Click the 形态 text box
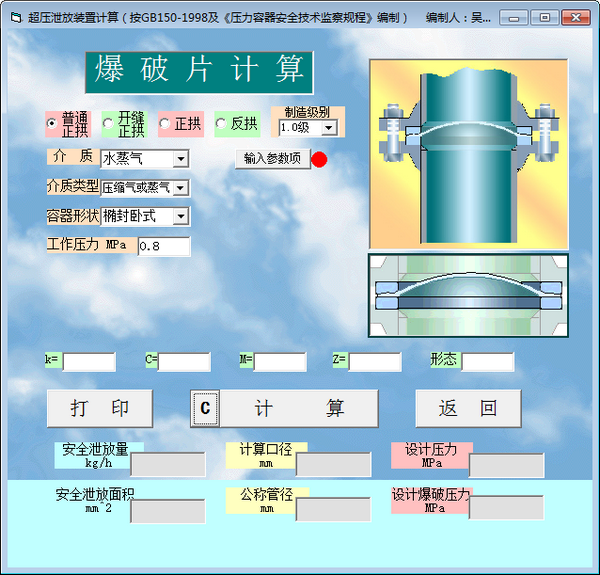This screenshot has width=600, height=575. coord(487,361)
